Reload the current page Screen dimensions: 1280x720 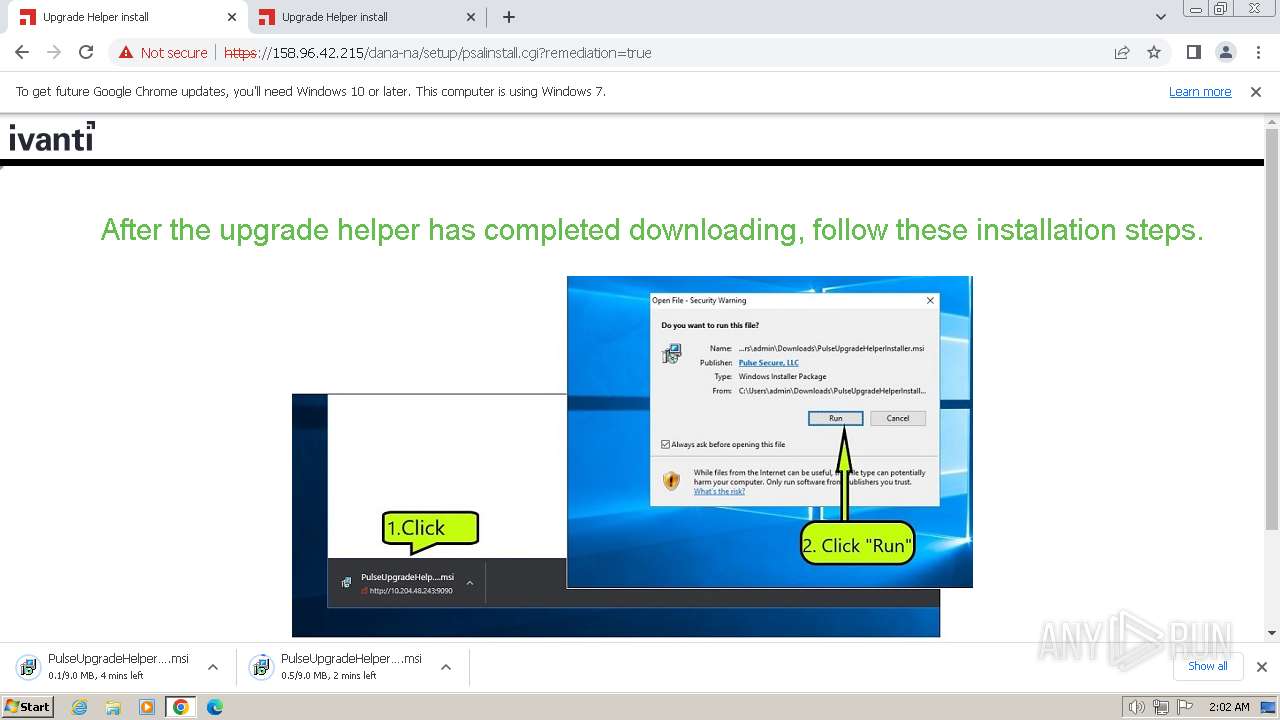pos(86,52)
